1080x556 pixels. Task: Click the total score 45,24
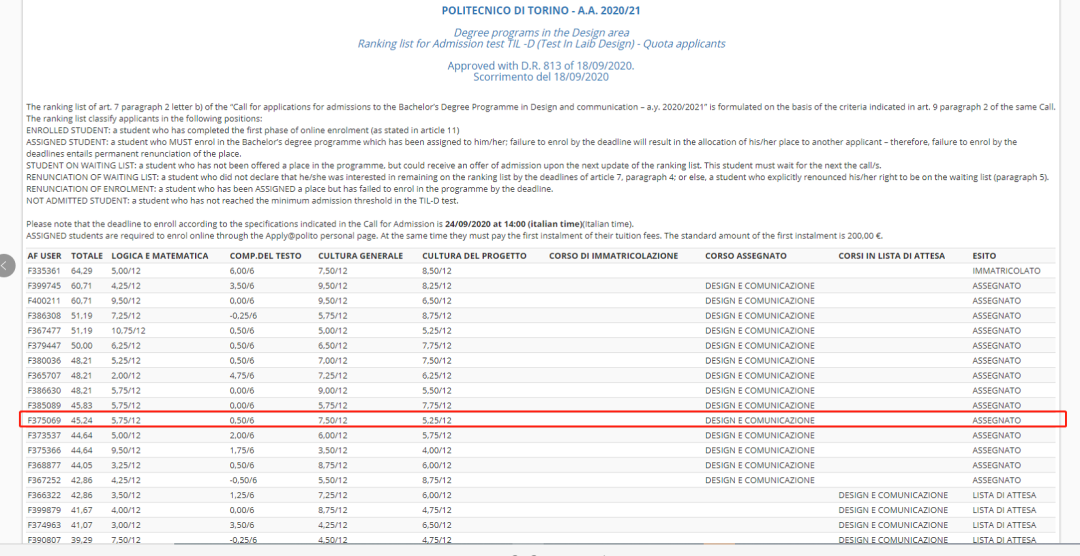(82, 420)
